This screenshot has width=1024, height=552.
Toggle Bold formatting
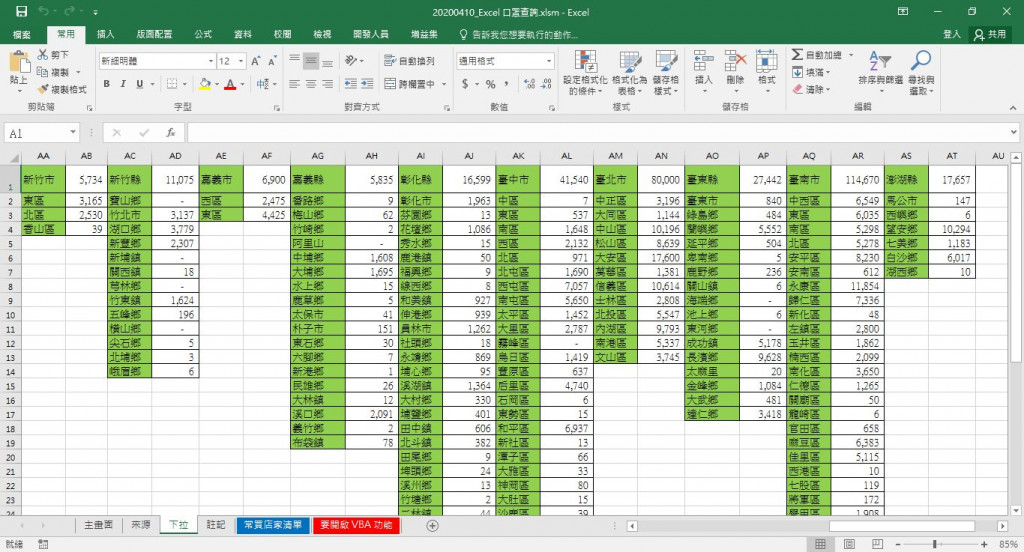106,84
